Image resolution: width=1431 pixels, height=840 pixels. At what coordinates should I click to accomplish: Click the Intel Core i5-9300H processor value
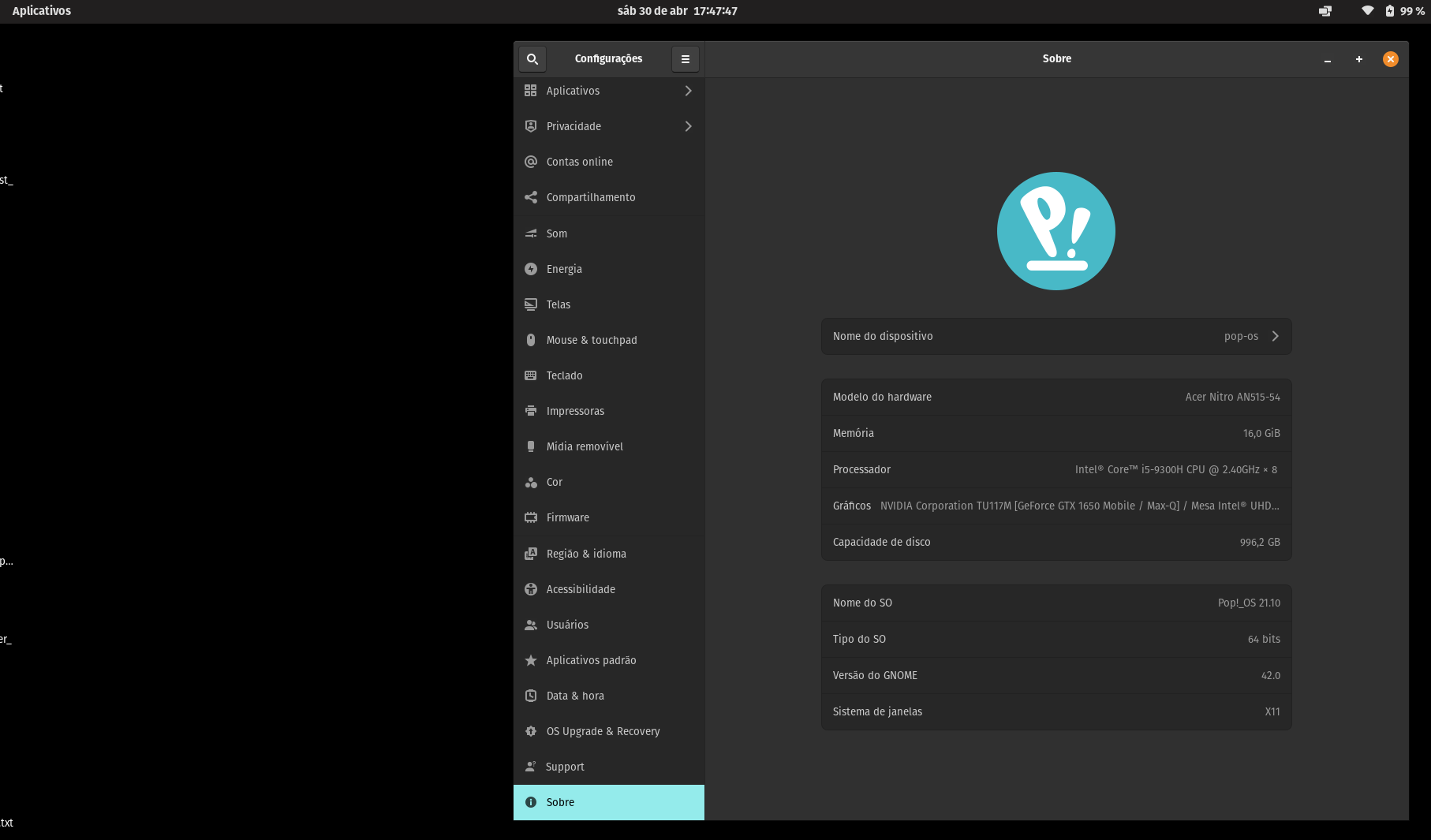tap(1176, 469)
